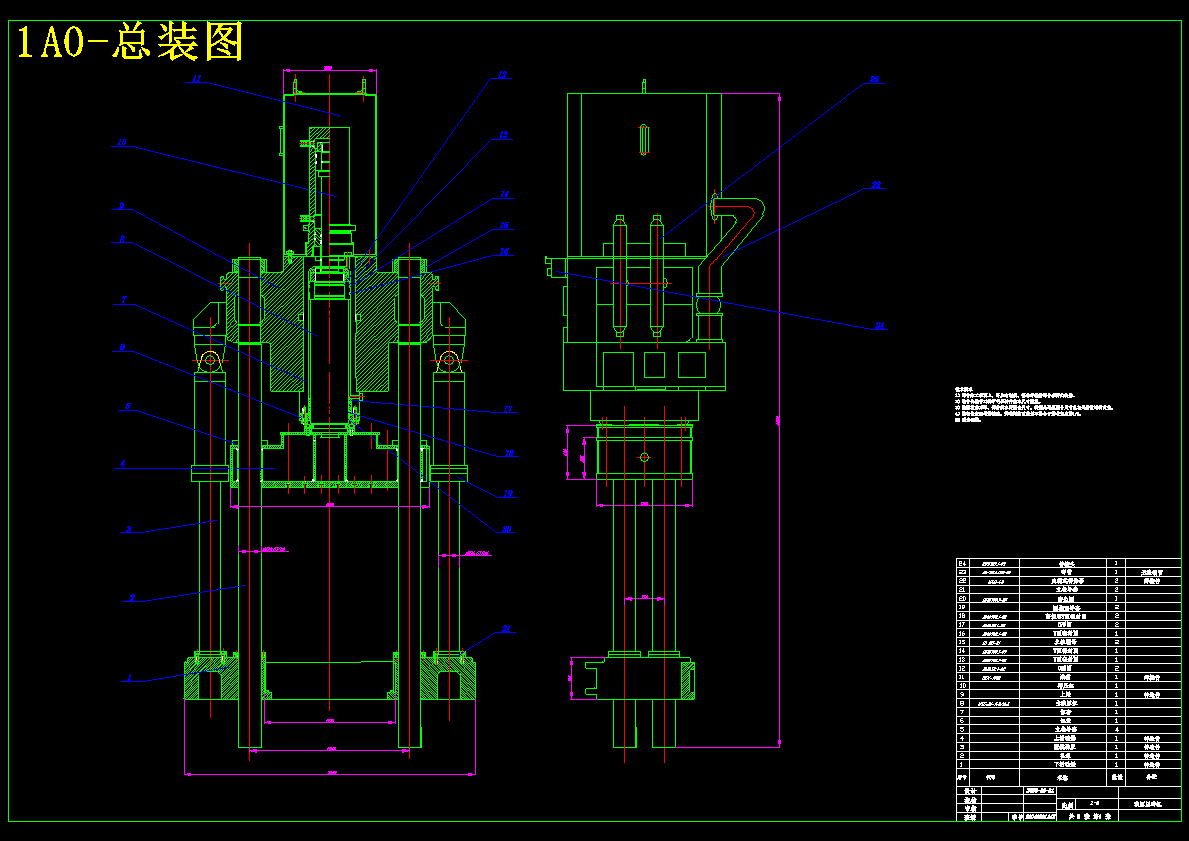This screenshot has height=841, width=1189.
Task: Click balloon callout number 12 in front view
Action: click(502, 75)
